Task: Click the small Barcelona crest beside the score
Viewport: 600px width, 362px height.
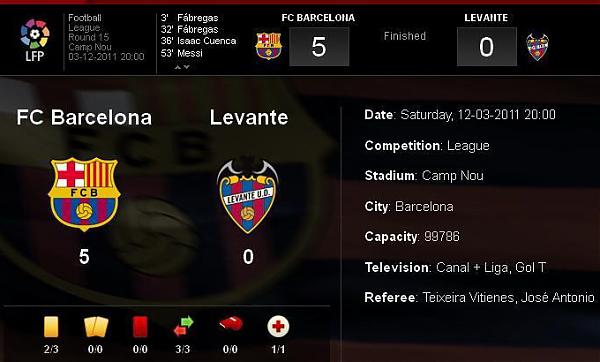Action: click(269, 46)
